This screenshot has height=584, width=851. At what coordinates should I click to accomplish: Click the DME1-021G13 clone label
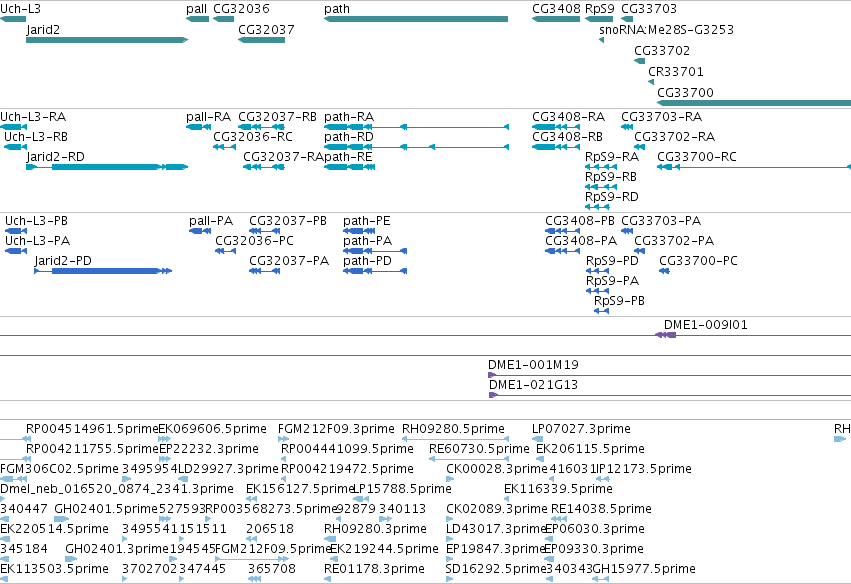tap(534, 385)
